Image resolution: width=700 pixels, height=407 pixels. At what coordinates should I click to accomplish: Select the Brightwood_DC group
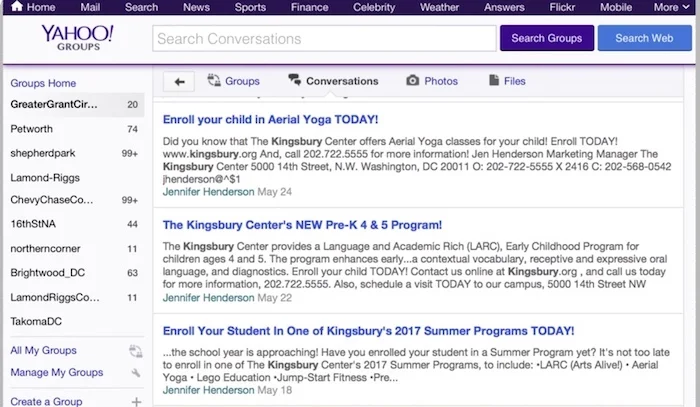point(47,273)
